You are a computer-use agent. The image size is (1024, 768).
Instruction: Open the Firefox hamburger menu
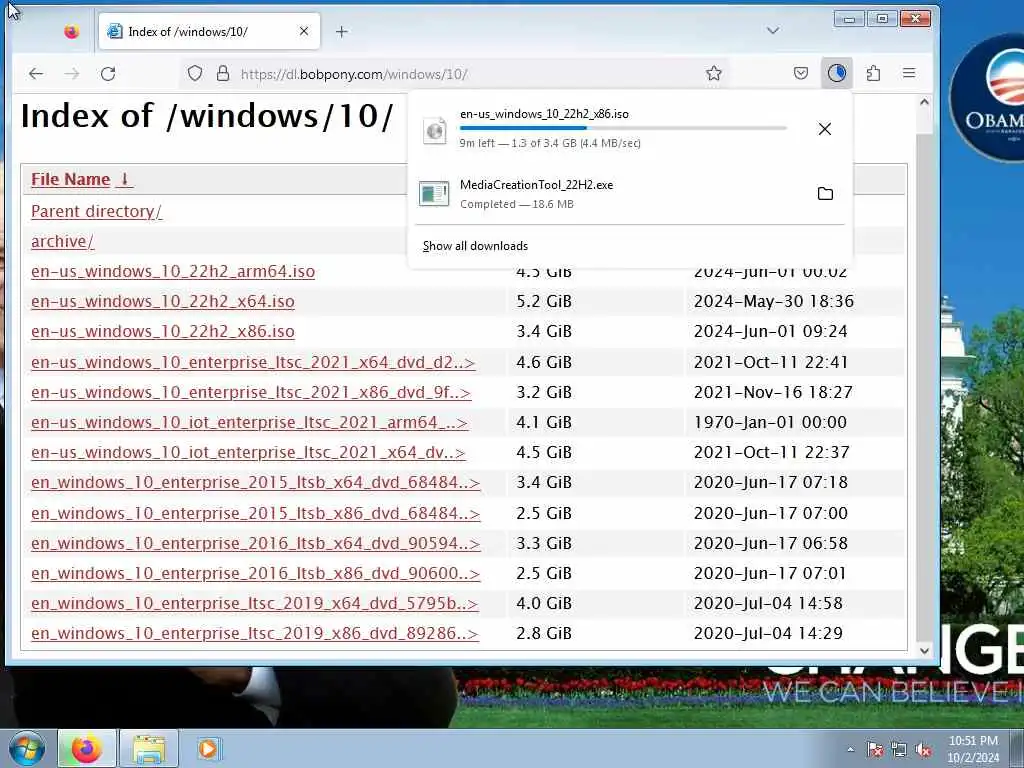(x=909, y=73)
